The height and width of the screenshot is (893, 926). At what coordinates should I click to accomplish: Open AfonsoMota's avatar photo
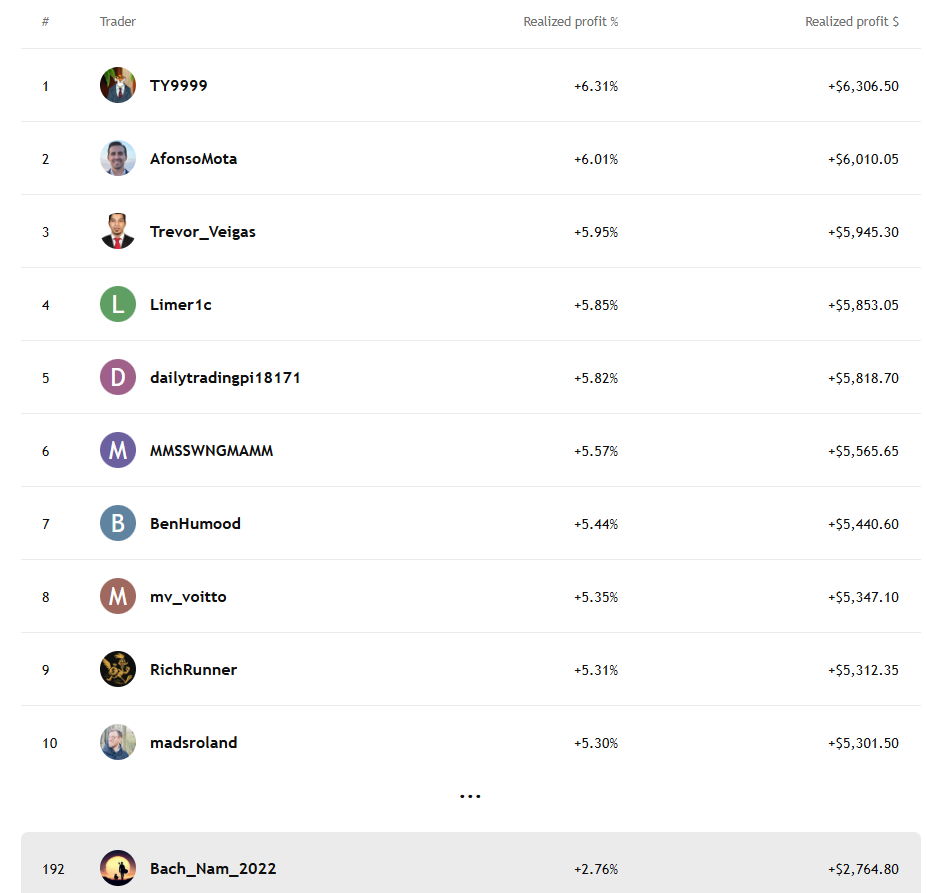118,158
